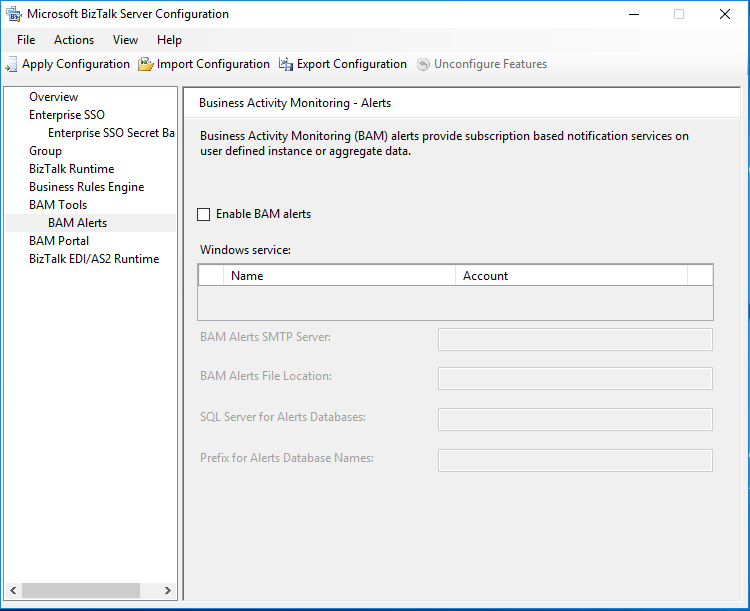The image size is (750, 611).
Task: Select BizTalk Runtime in the tree
Action: [71, 169]
